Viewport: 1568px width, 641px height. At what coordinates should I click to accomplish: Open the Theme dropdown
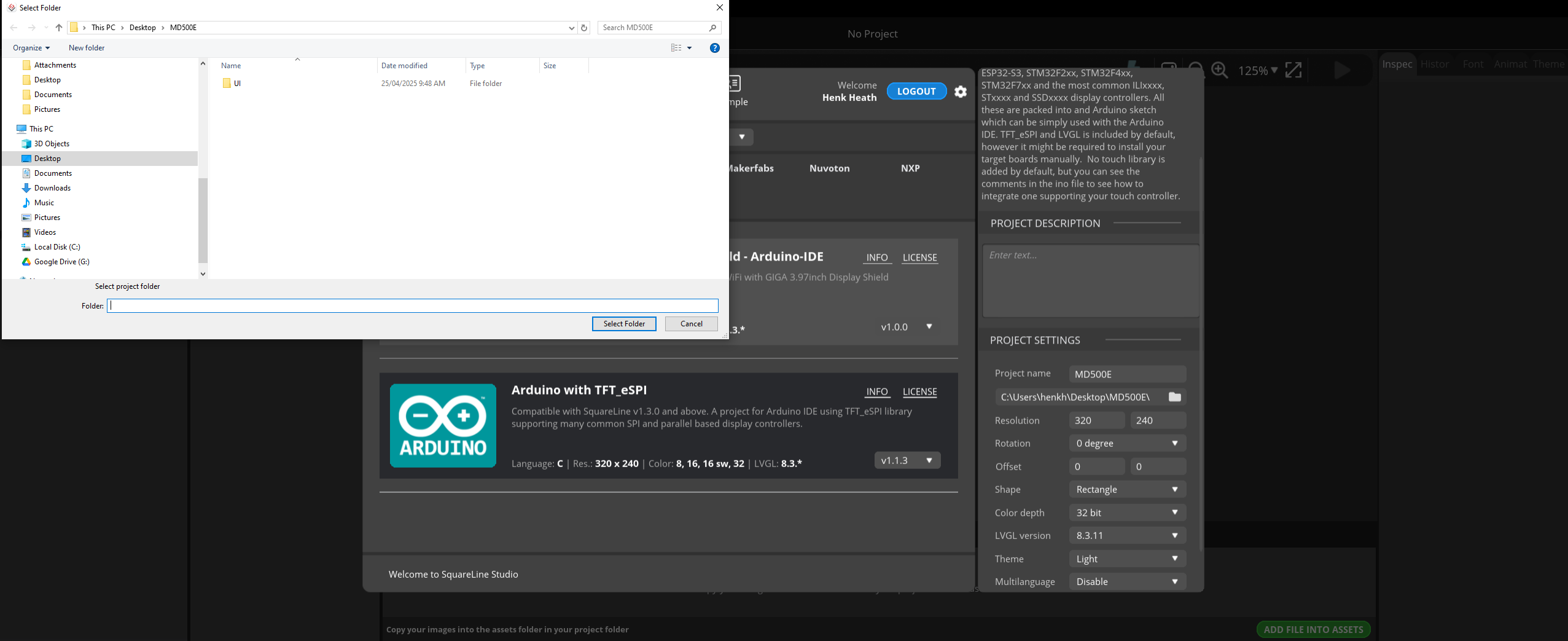[1127, 559]
